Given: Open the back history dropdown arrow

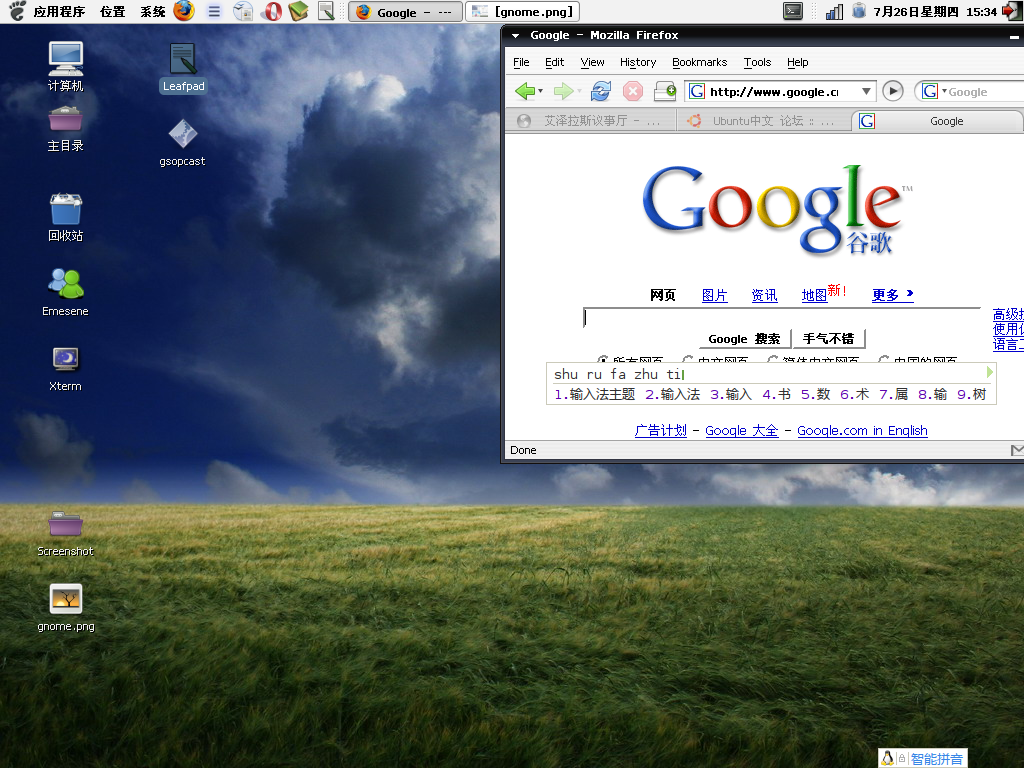Looking at the screenshot, I should pos(541,91).
